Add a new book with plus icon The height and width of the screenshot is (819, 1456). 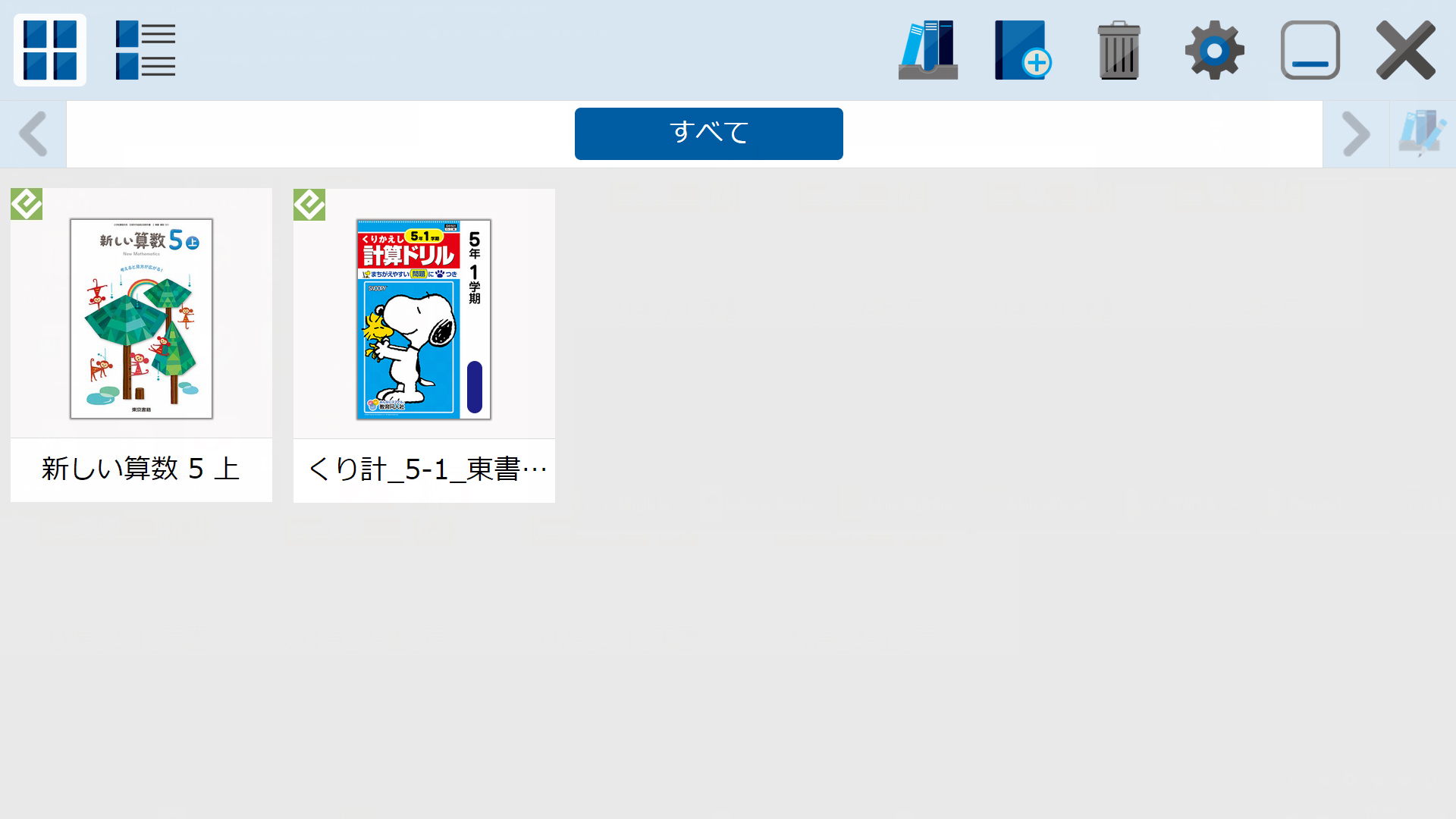point(1024,50)
